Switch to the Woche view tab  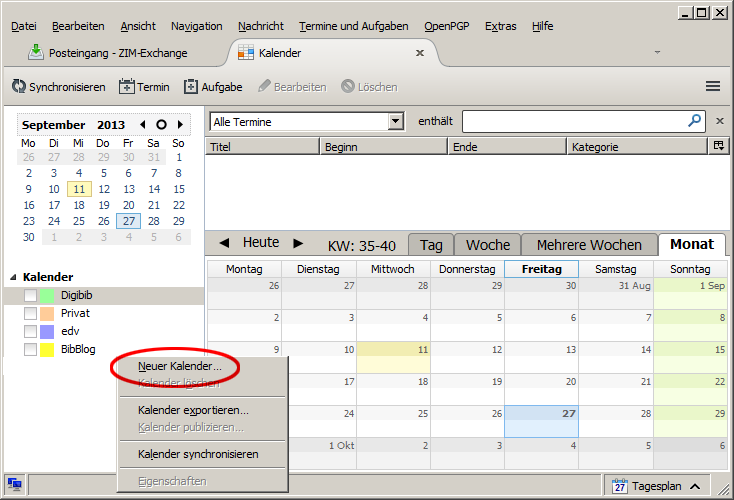point(488,245)
